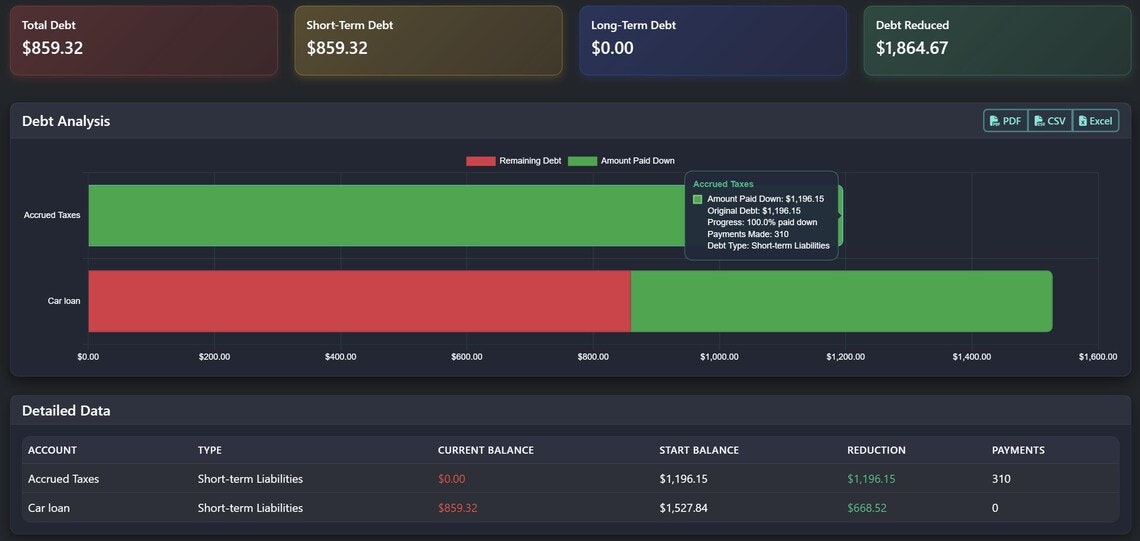Image resolution: width=1140 pixels, height=541 pixels.
Task: Select Accrued Taxes in the table
Action: (x=63, y=479)
